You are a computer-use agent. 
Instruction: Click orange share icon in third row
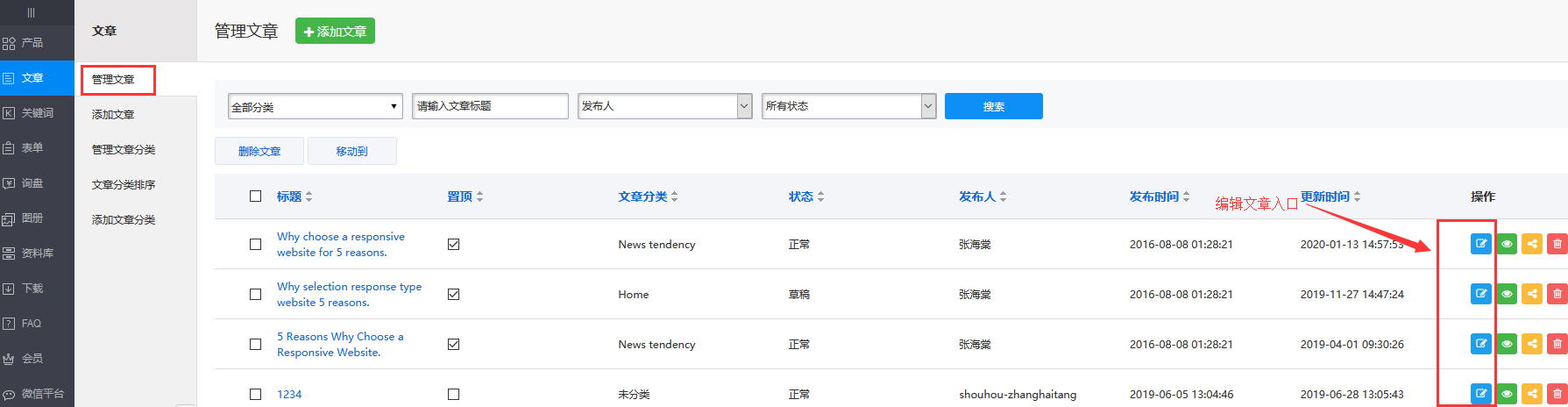point(1532,344)
